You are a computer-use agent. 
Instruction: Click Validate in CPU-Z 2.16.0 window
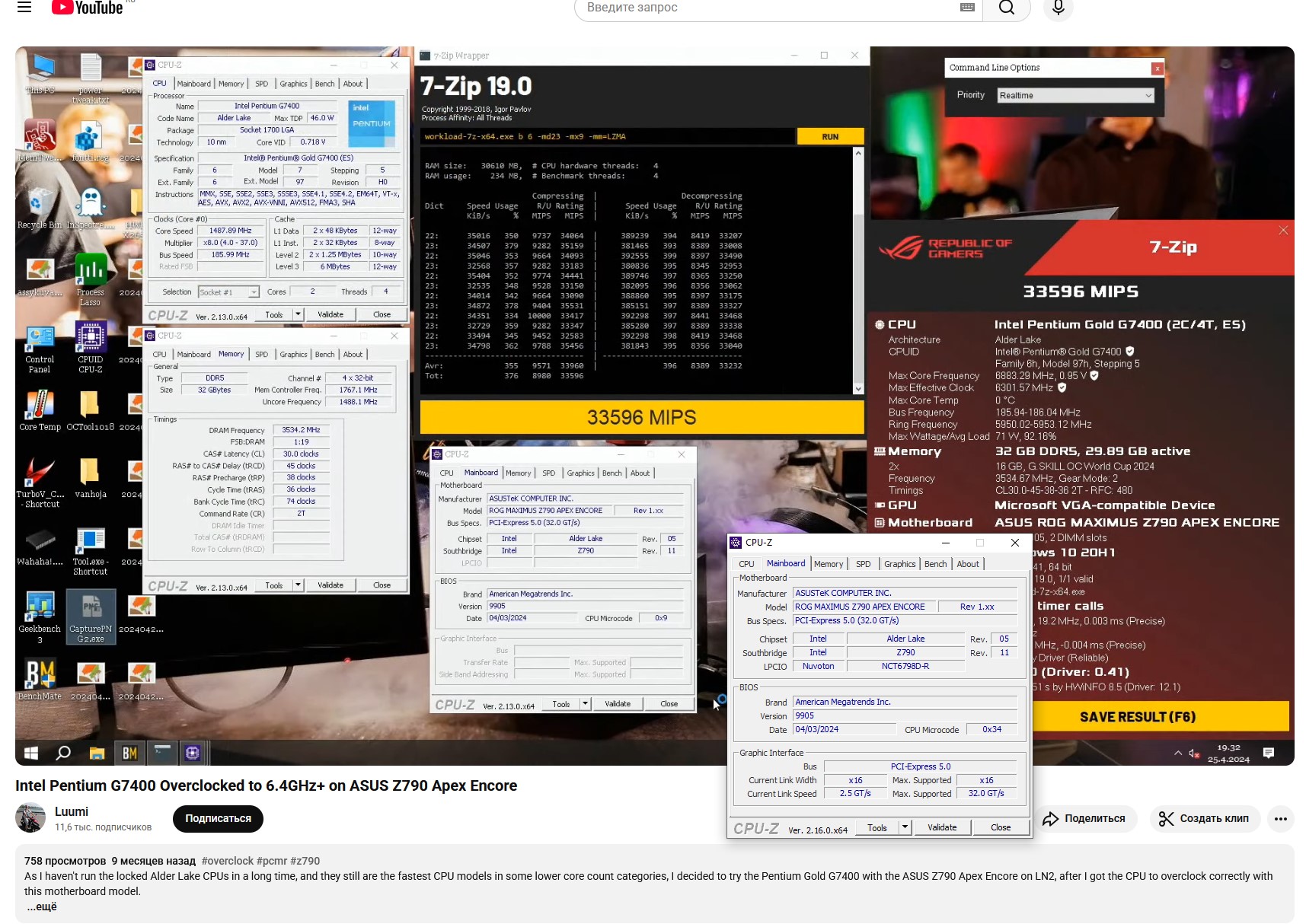point(942,827)
